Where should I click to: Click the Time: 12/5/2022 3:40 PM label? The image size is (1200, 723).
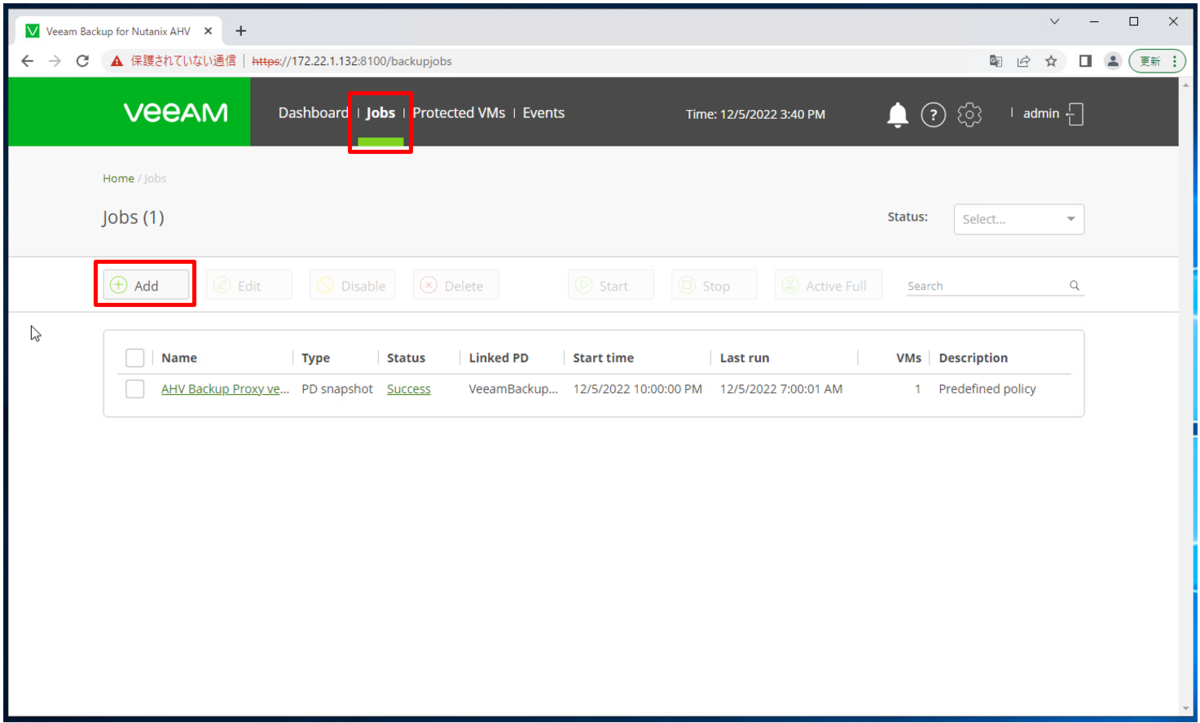click(x=756, y=115)
